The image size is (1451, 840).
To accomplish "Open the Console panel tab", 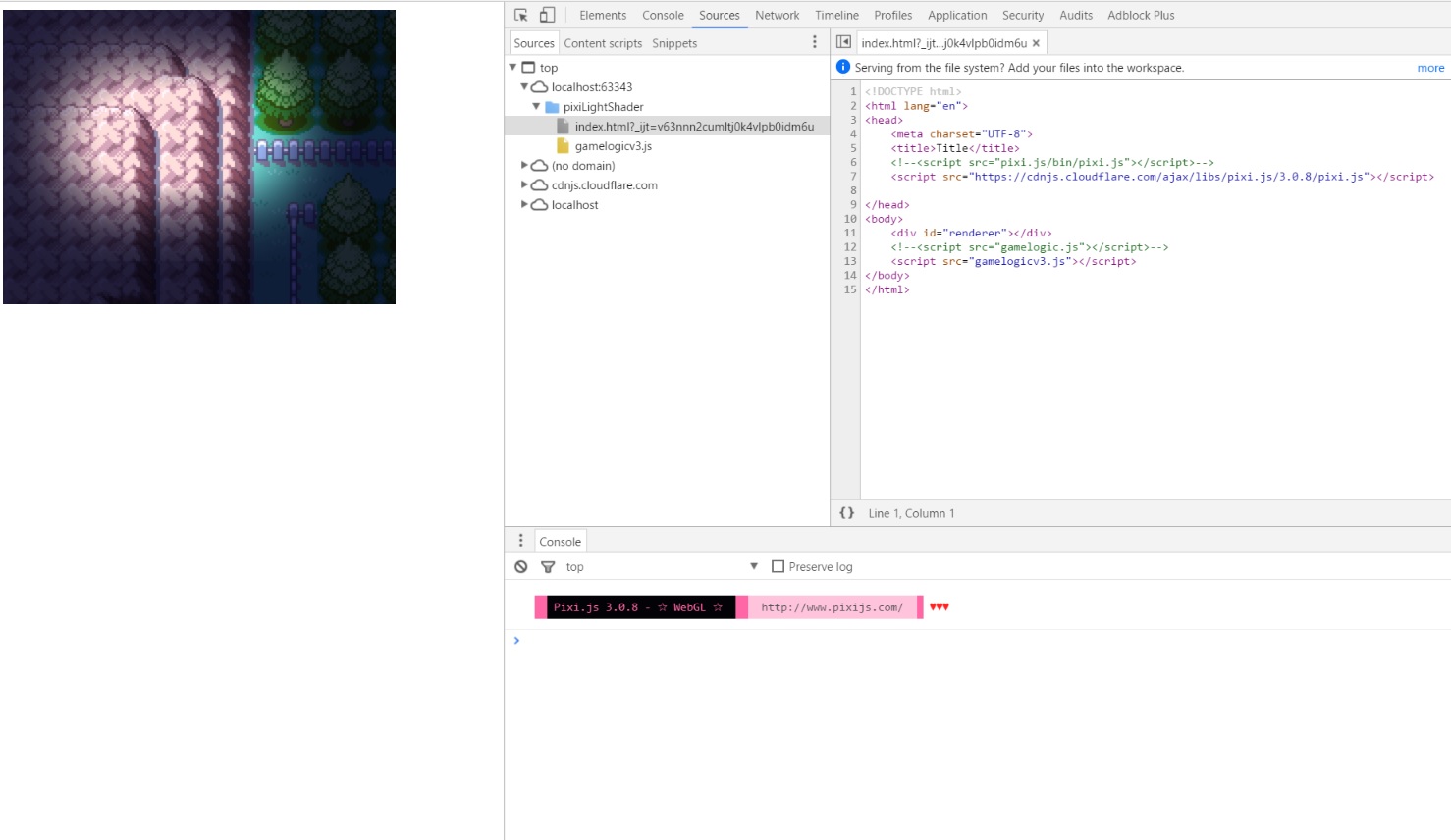I will pos(663,15).
